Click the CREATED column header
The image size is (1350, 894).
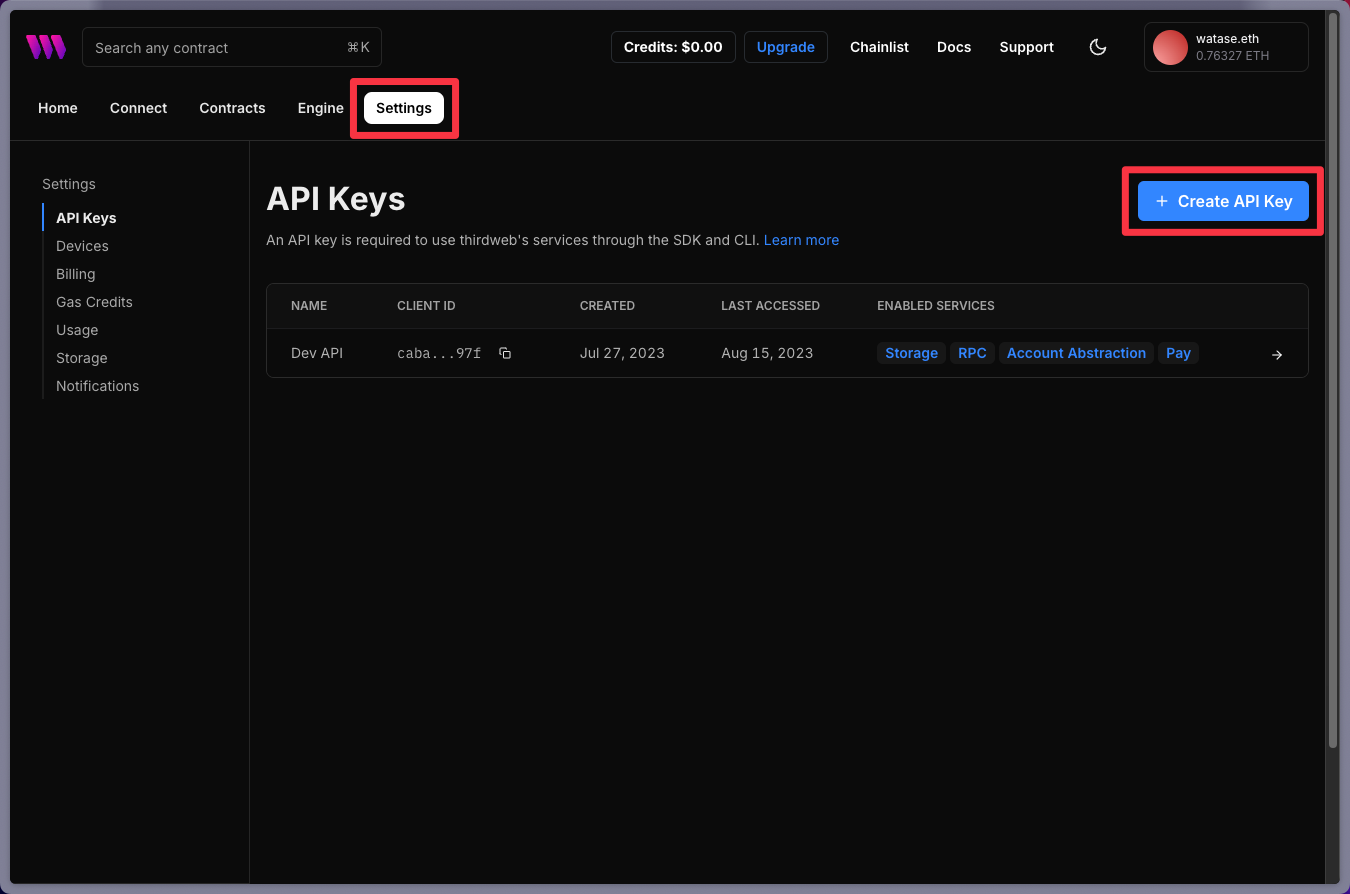pos(607,306)
